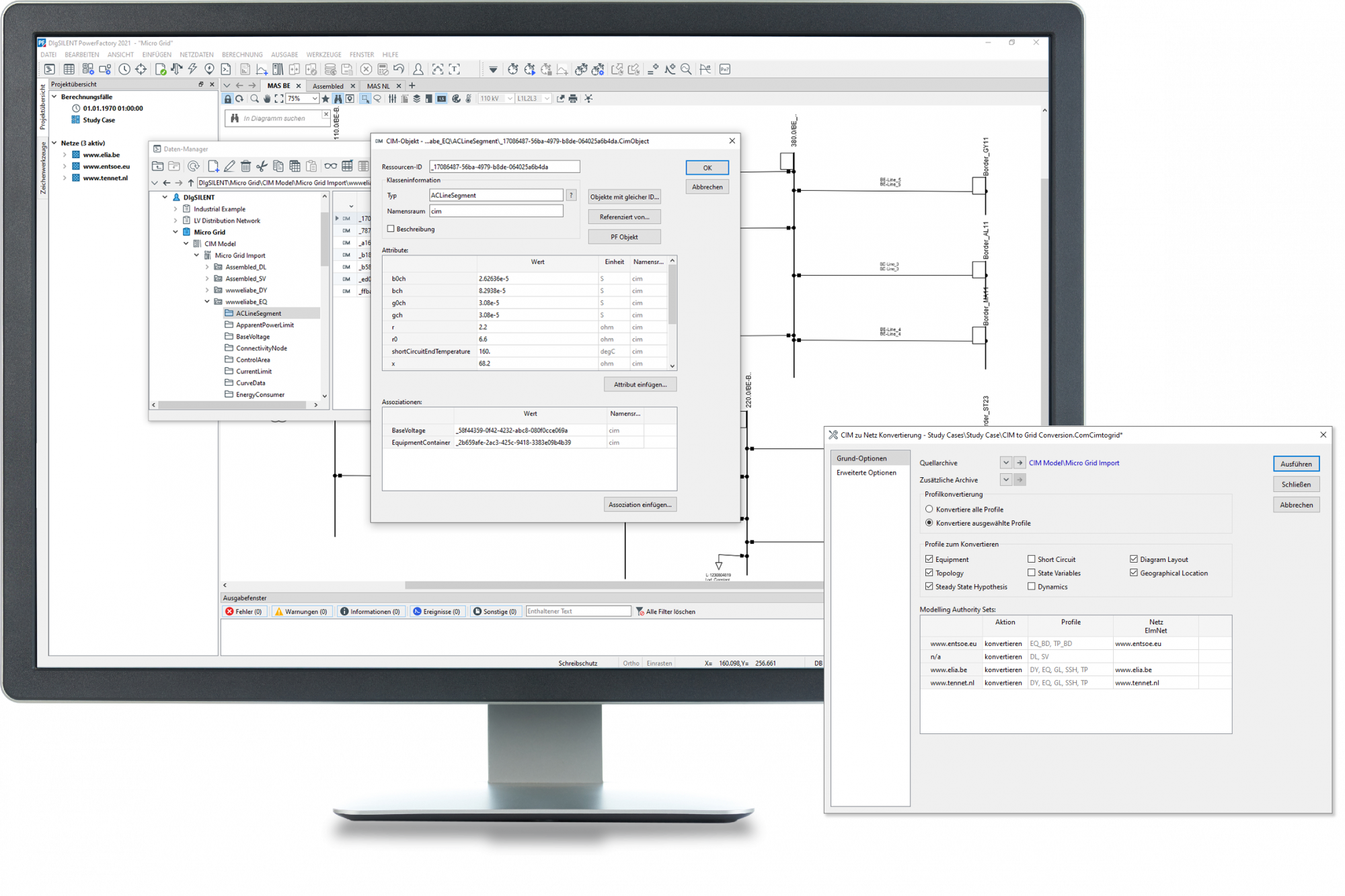Open the 75% zoom level dropdown
This screenshot has width=1345, height=896.
pyautogui.click(x=314, y=99)
